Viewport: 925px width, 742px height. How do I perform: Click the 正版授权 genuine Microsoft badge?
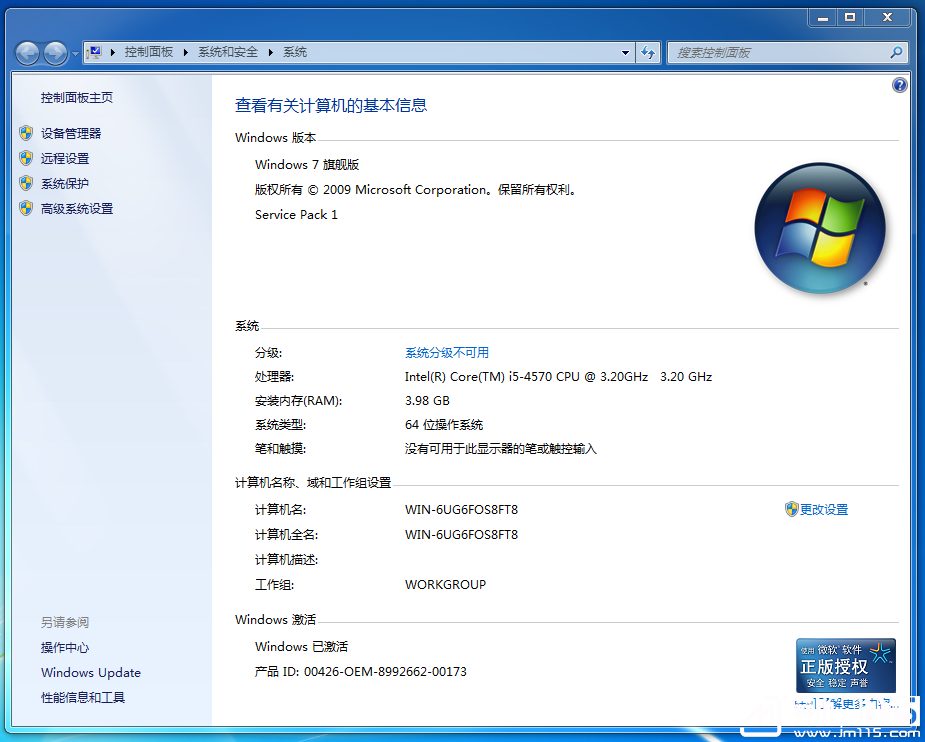[845, 665]
